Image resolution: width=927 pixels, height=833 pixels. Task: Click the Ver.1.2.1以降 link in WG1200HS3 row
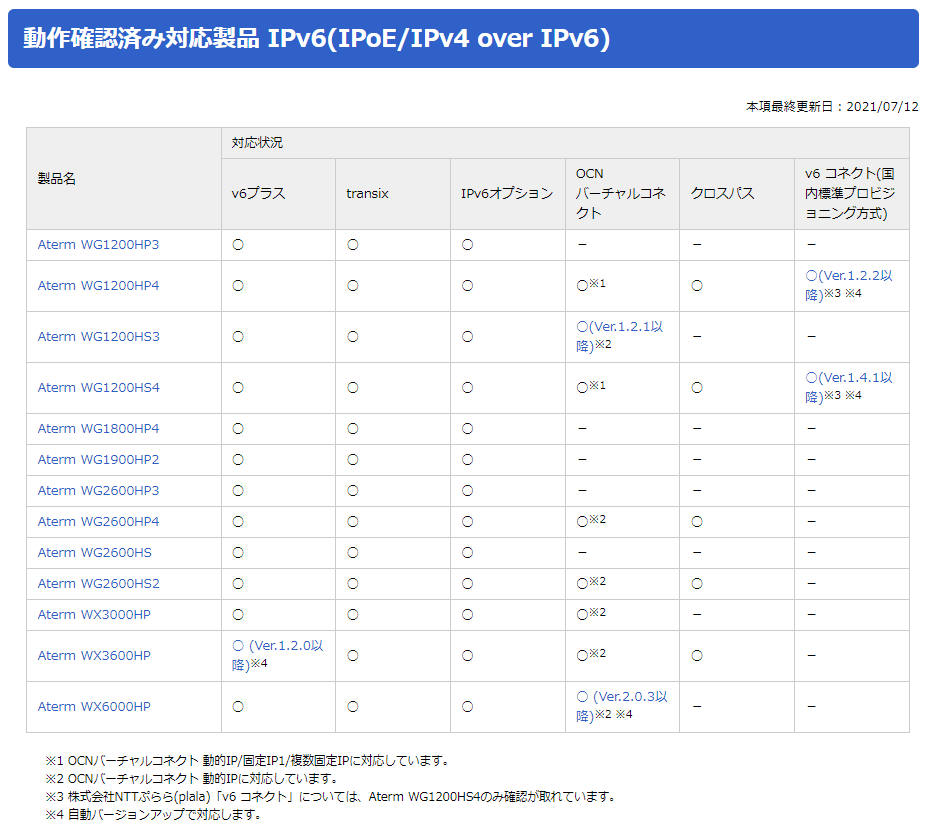(x=619, y=336)
